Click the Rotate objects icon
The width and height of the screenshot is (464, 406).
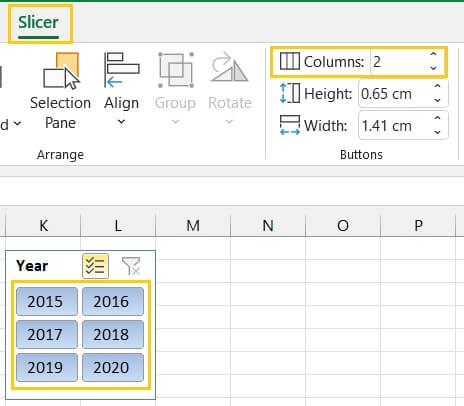tap(230, 67)
